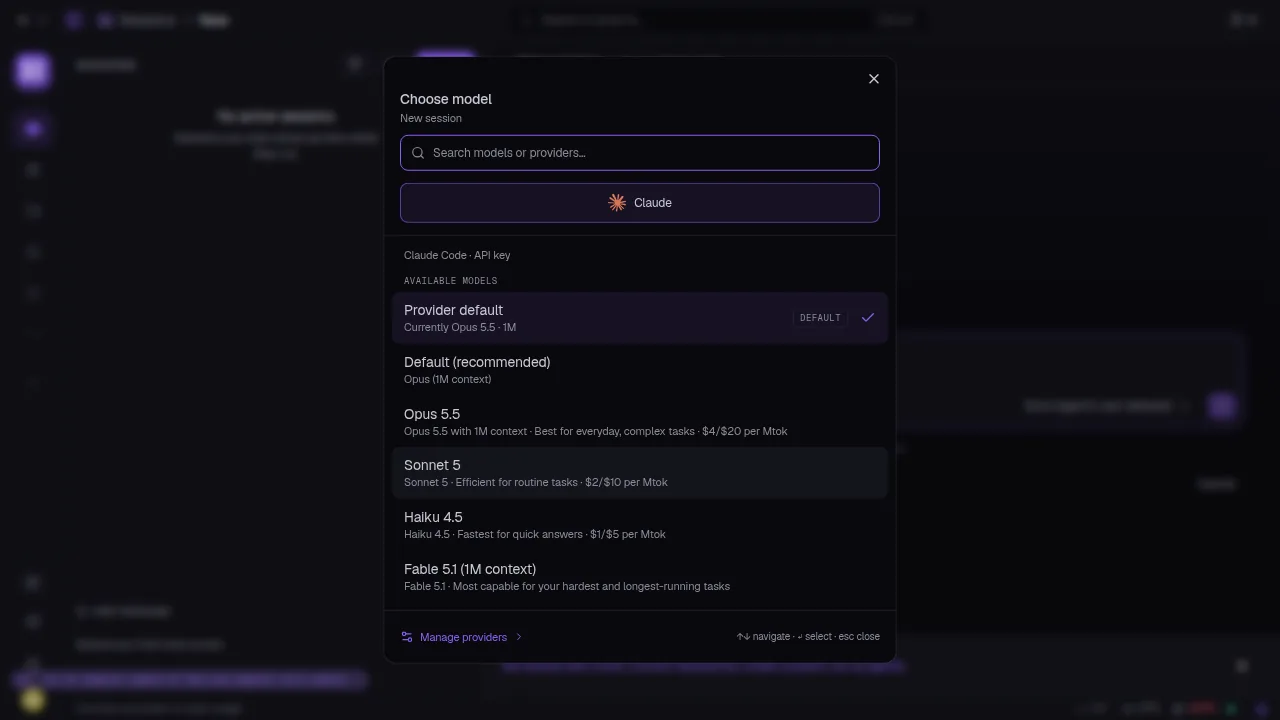Viewport: 1280px width, 720px height.
Task: Open the top sidebar navigation icon
Action: click(x=33, y=129)
